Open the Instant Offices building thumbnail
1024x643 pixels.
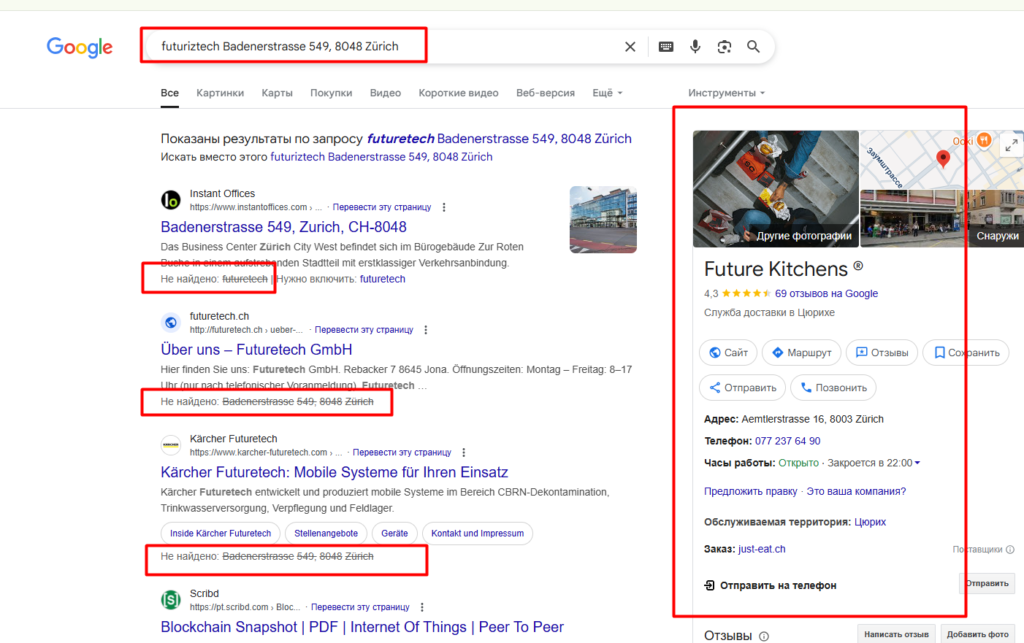click(x=603, y=219)
